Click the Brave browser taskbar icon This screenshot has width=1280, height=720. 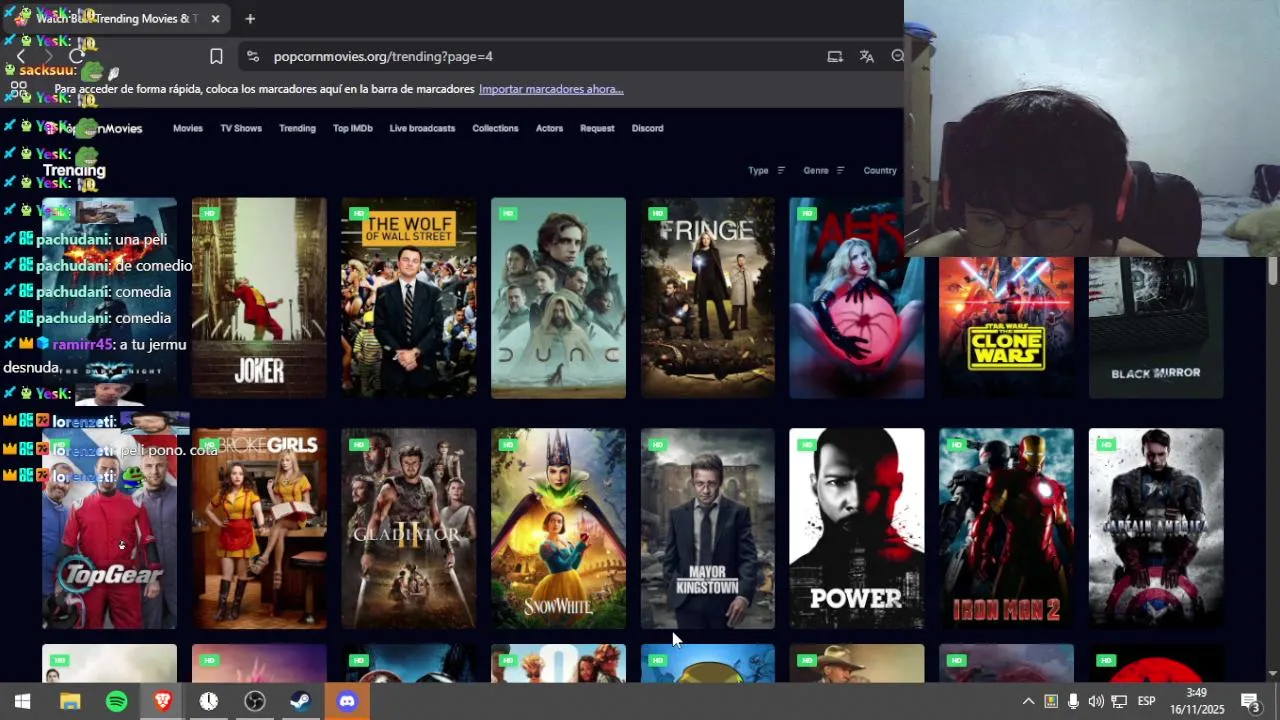(162, 701)
